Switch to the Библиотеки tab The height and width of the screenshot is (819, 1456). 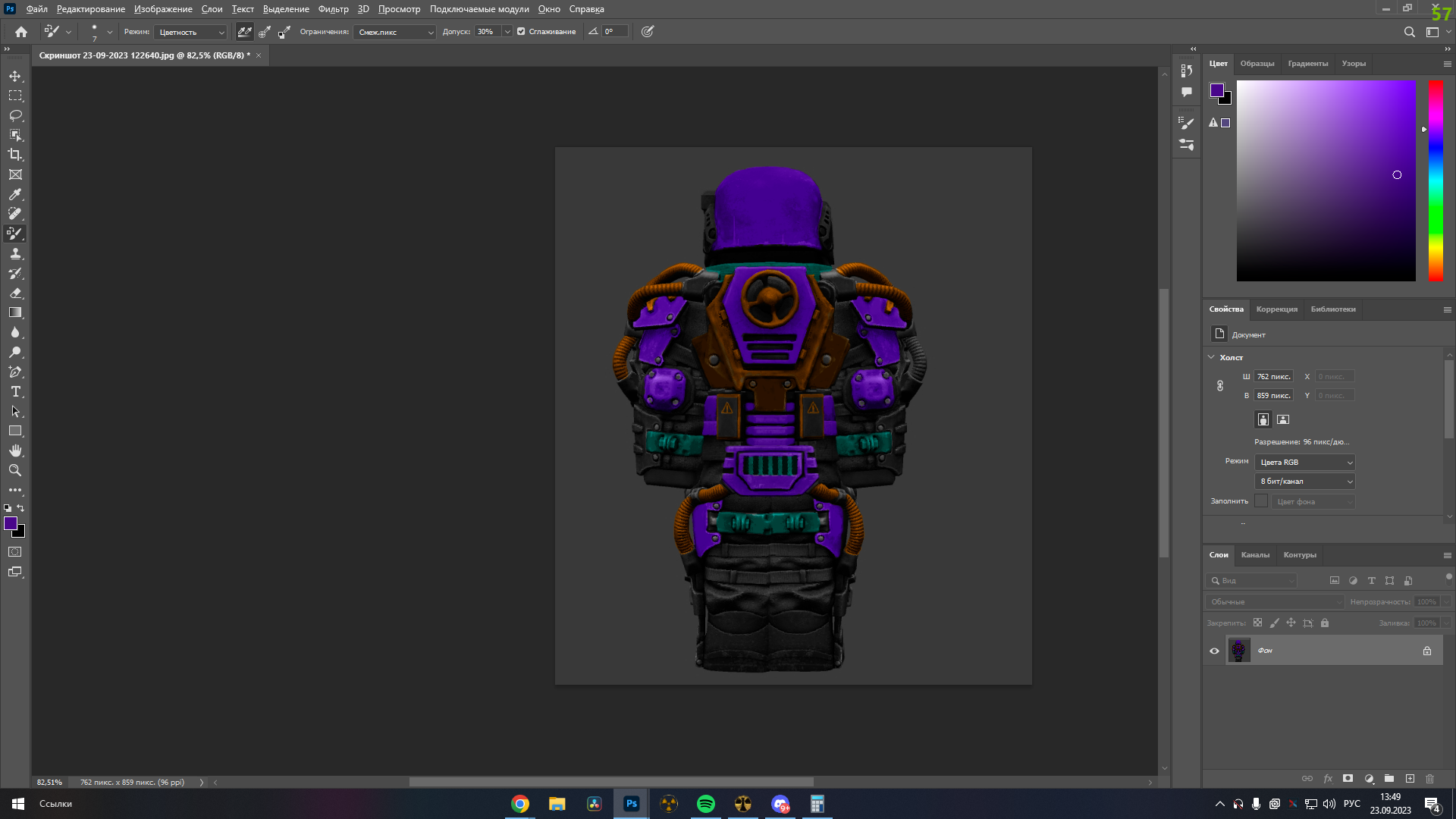[1333, 309]
